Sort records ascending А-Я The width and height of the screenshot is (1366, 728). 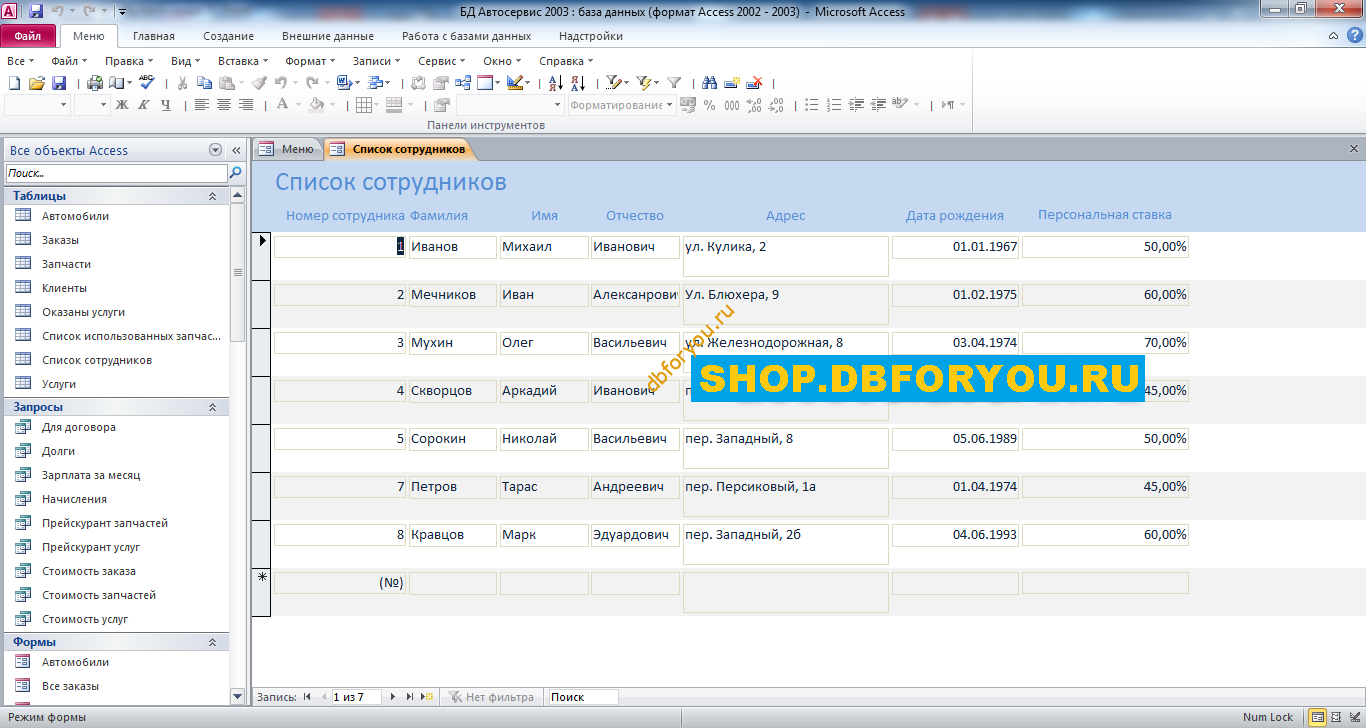pyautogui.click(x=556, y=83)
